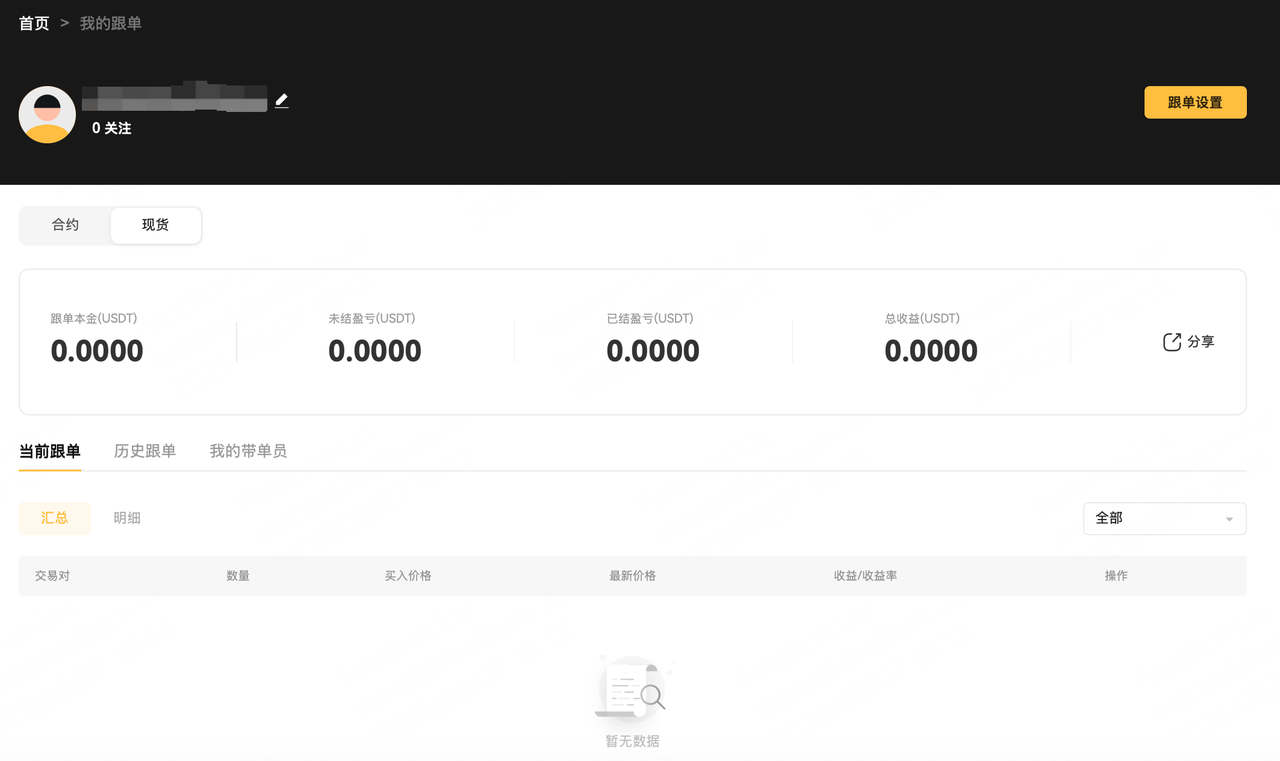1280x761 pixels.
Task: Open the 0 关注 following count
Action: point(111,128)
